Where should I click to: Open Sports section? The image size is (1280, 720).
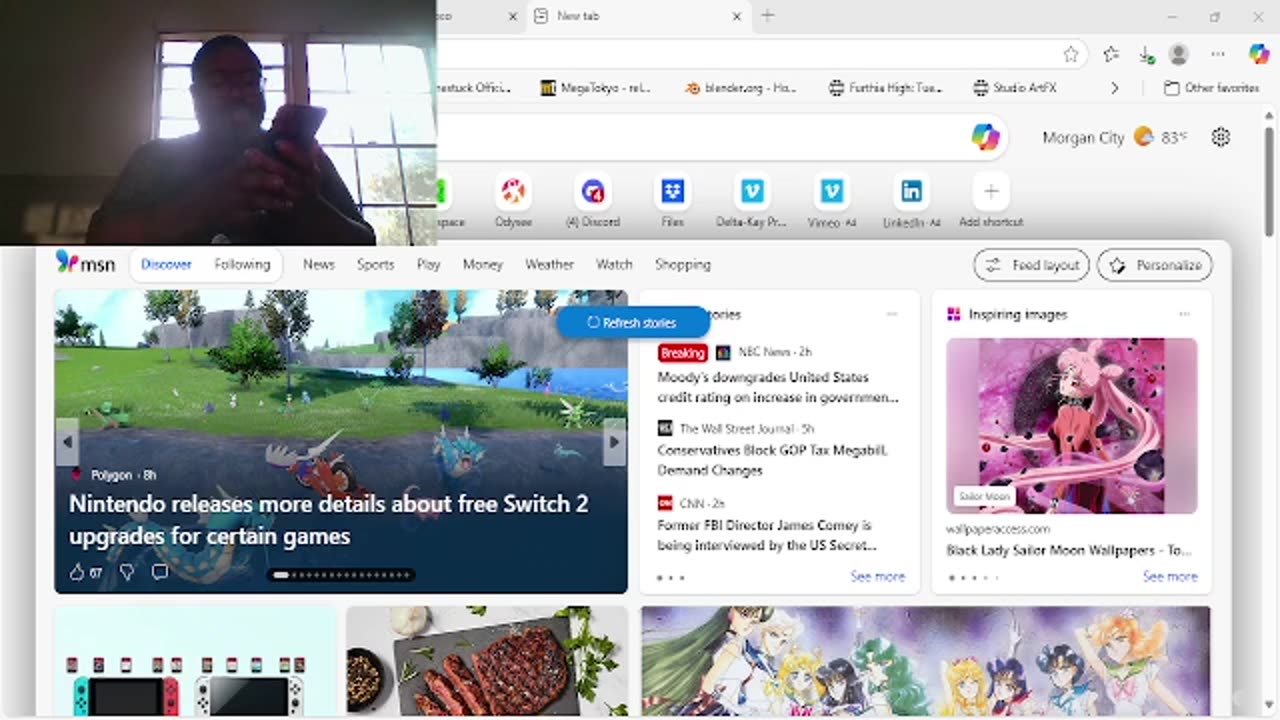[x=375, y=264]
